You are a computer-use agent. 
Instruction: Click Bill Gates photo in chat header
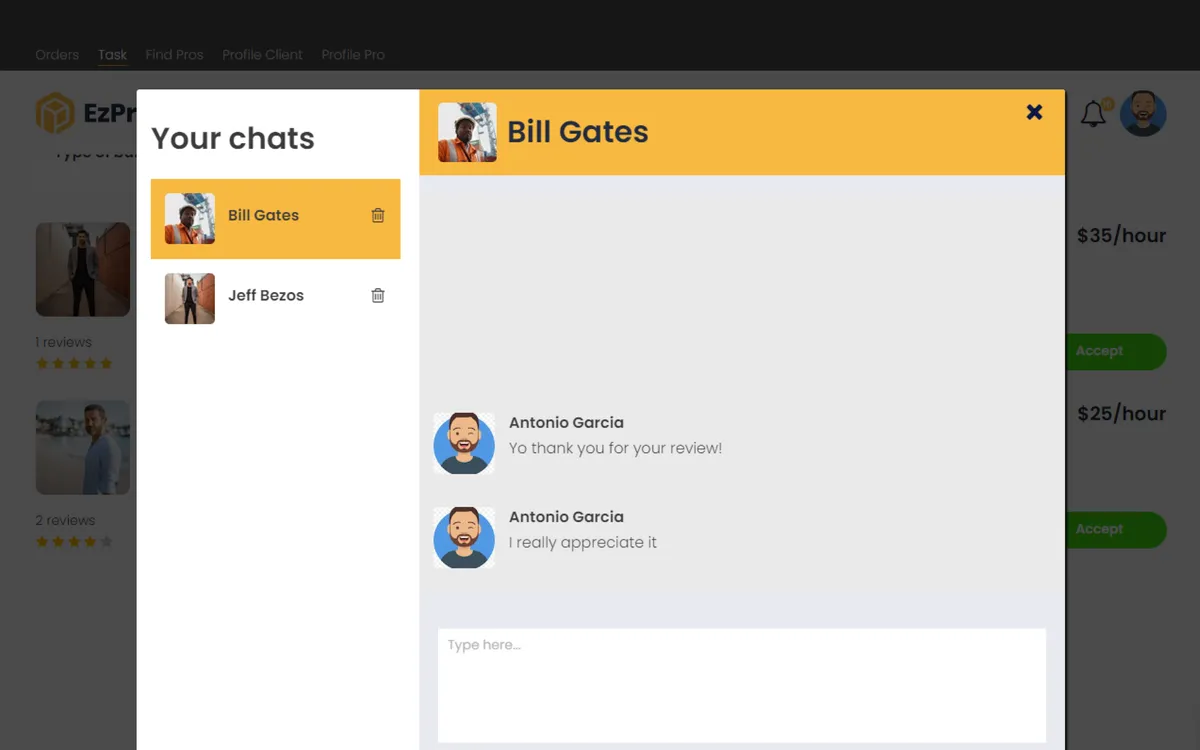467,132
